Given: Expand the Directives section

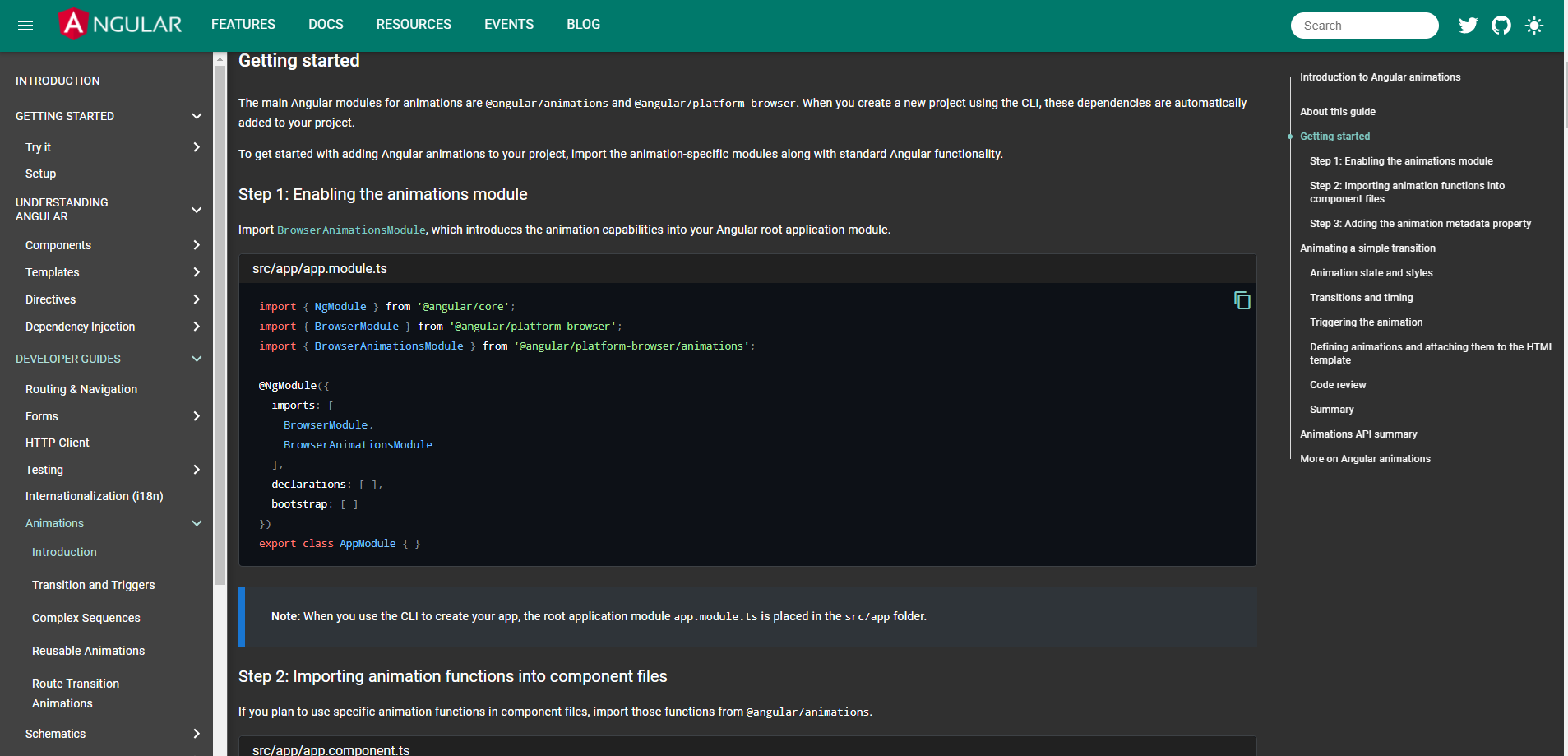Looking at the screenshot, I should pyautogui.click(x=197, y=299).
